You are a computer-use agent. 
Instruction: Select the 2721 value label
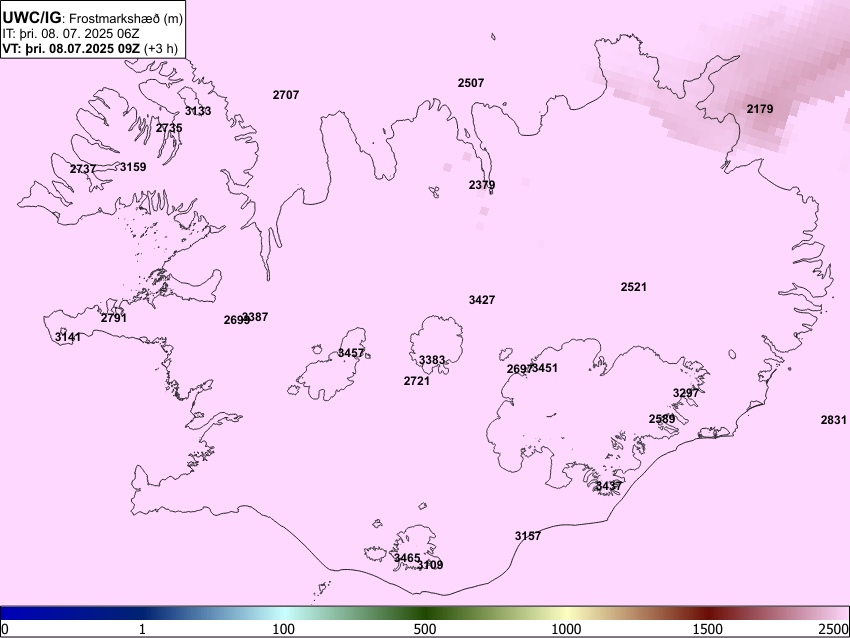click(416, 381)
